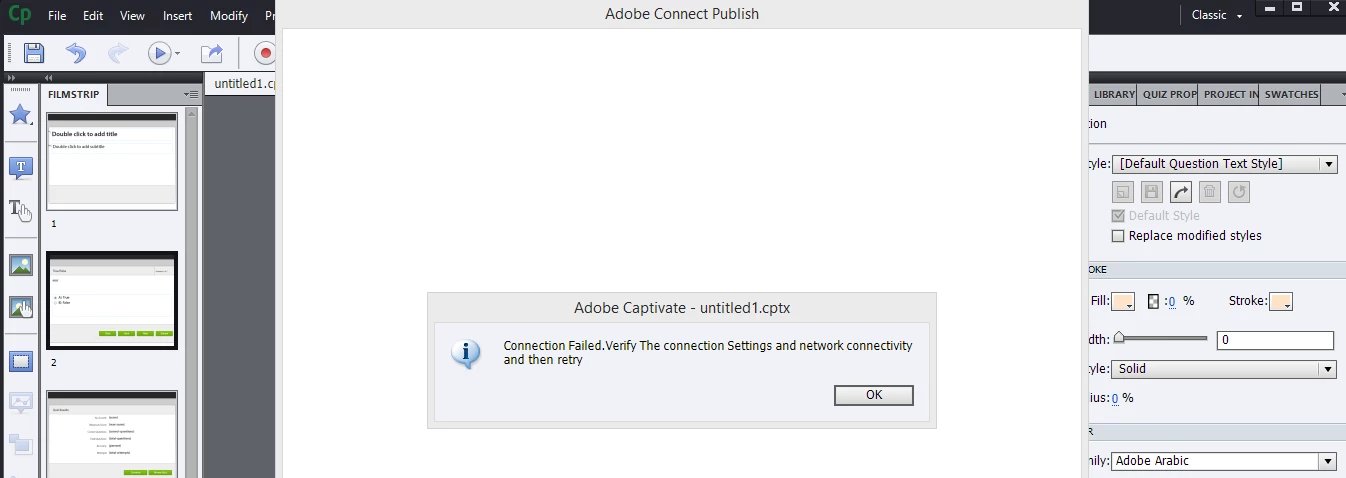
Task: Click the Publish share icon in toolbar
Action: point(212,53)
